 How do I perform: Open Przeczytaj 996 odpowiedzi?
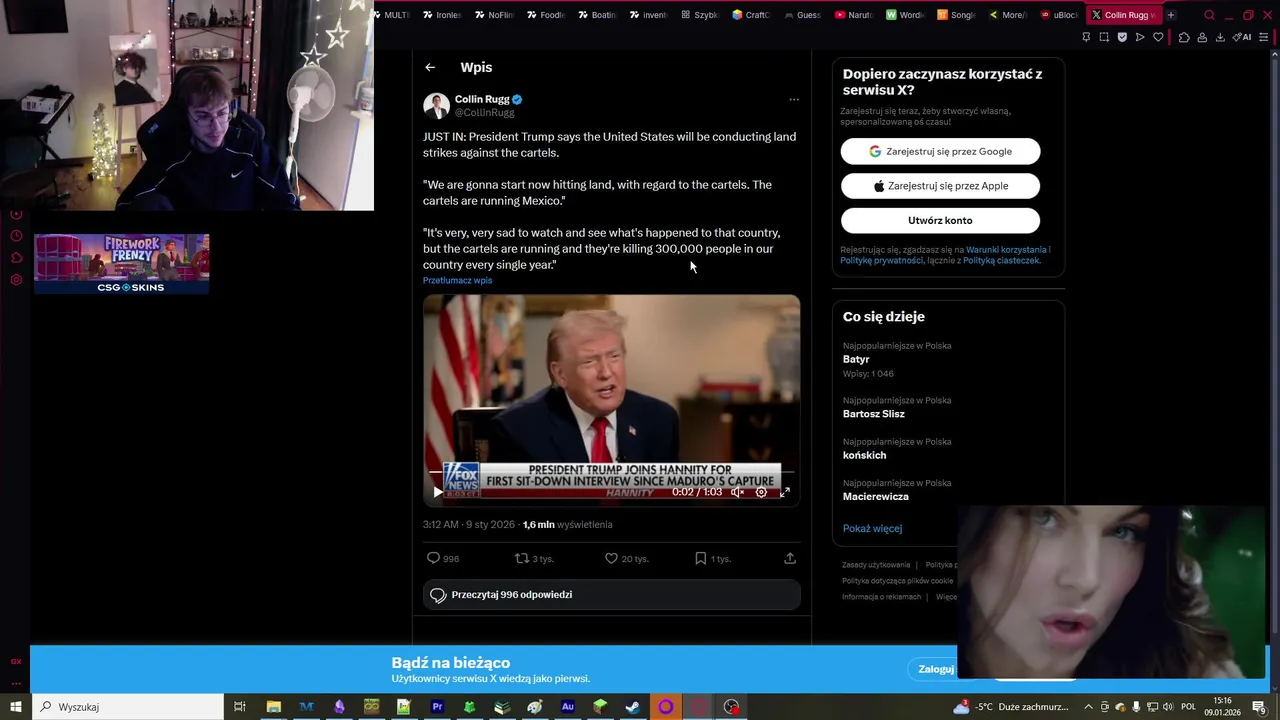611,595
